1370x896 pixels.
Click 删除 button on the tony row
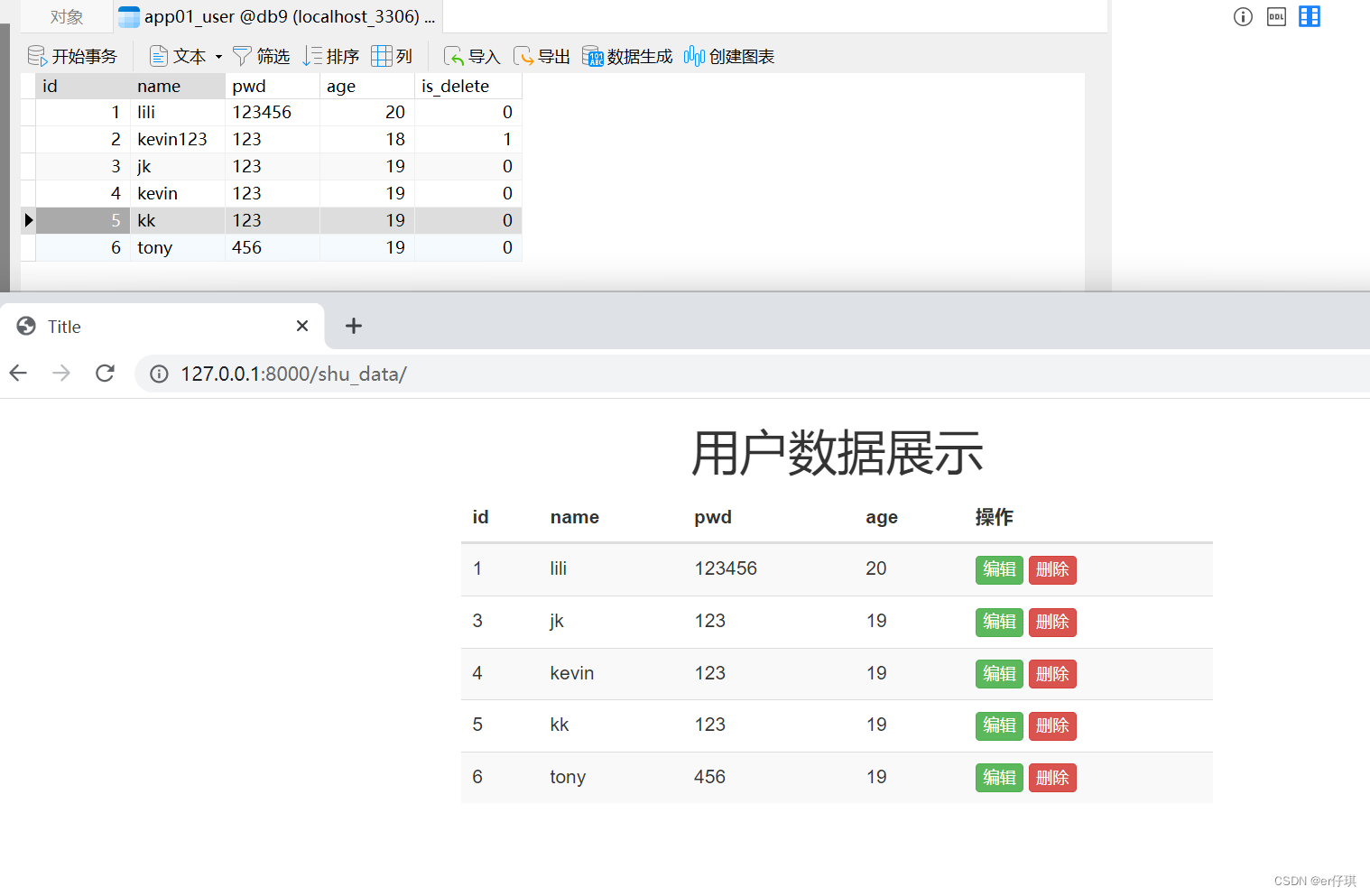click(x=1052, y=777)
